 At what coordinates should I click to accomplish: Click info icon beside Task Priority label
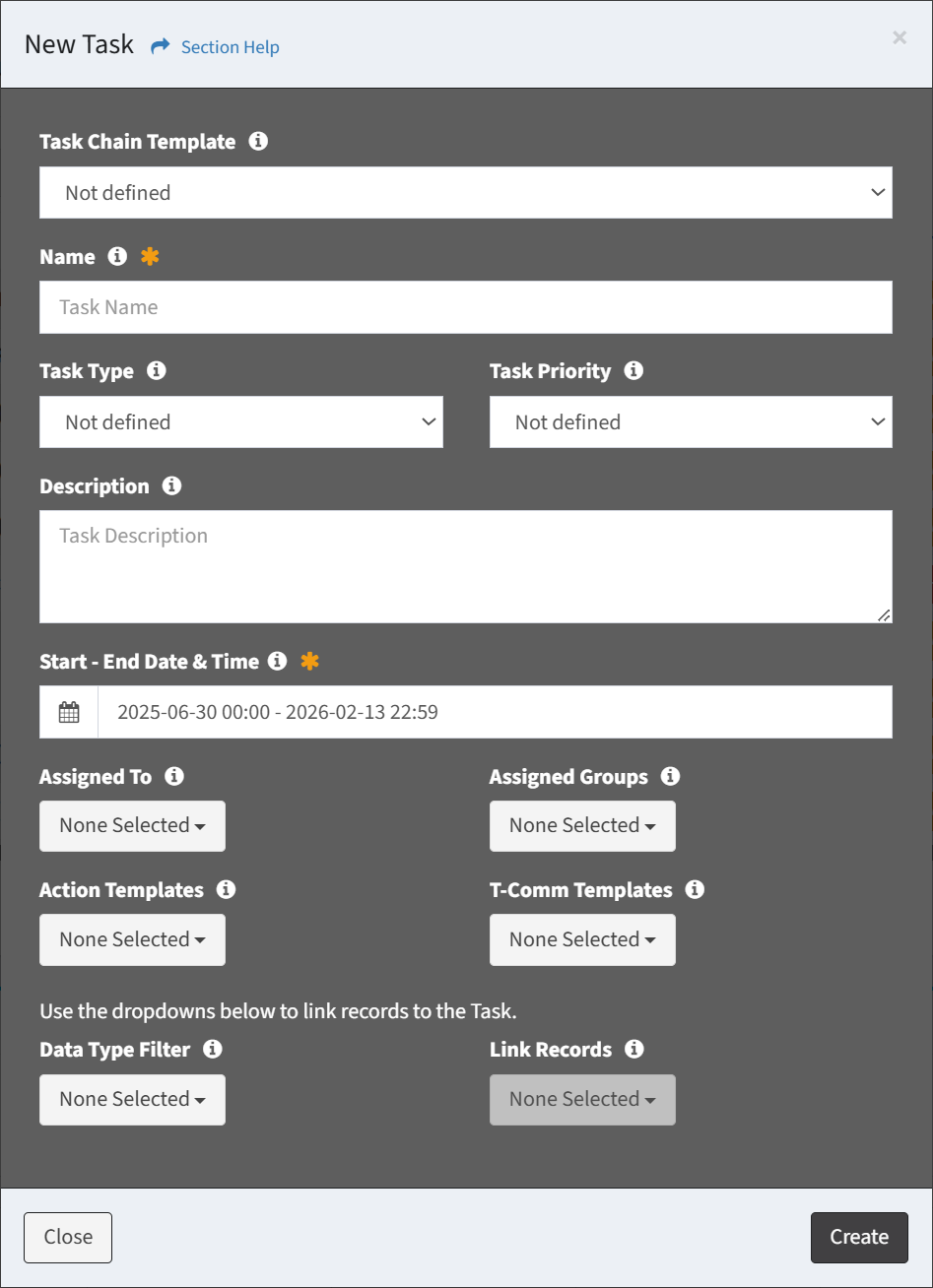(x=633, y=371)
